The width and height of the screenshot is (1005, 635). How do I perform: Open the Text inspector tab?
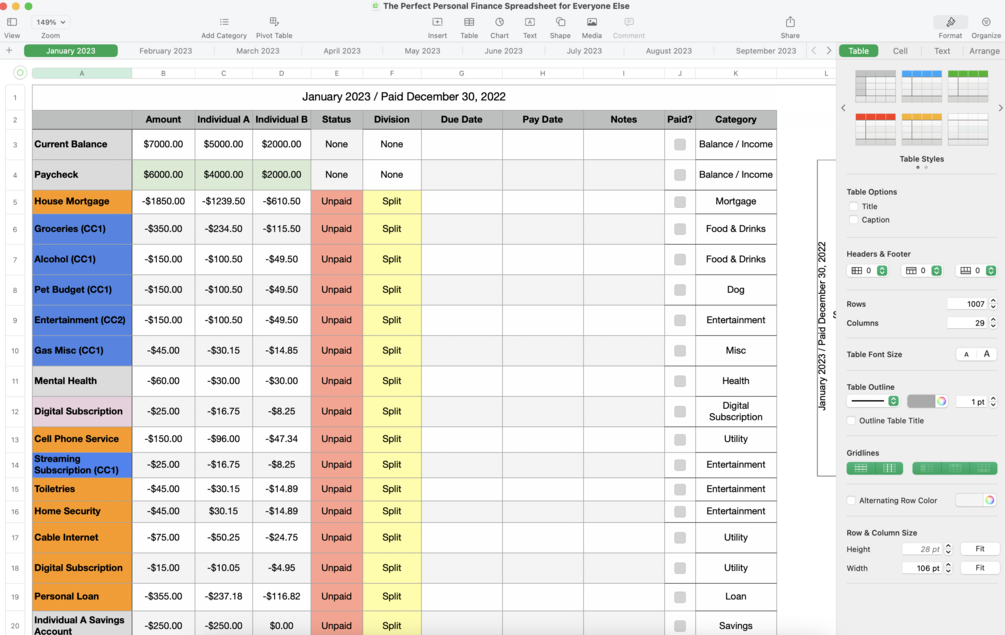tap(942, 51)
